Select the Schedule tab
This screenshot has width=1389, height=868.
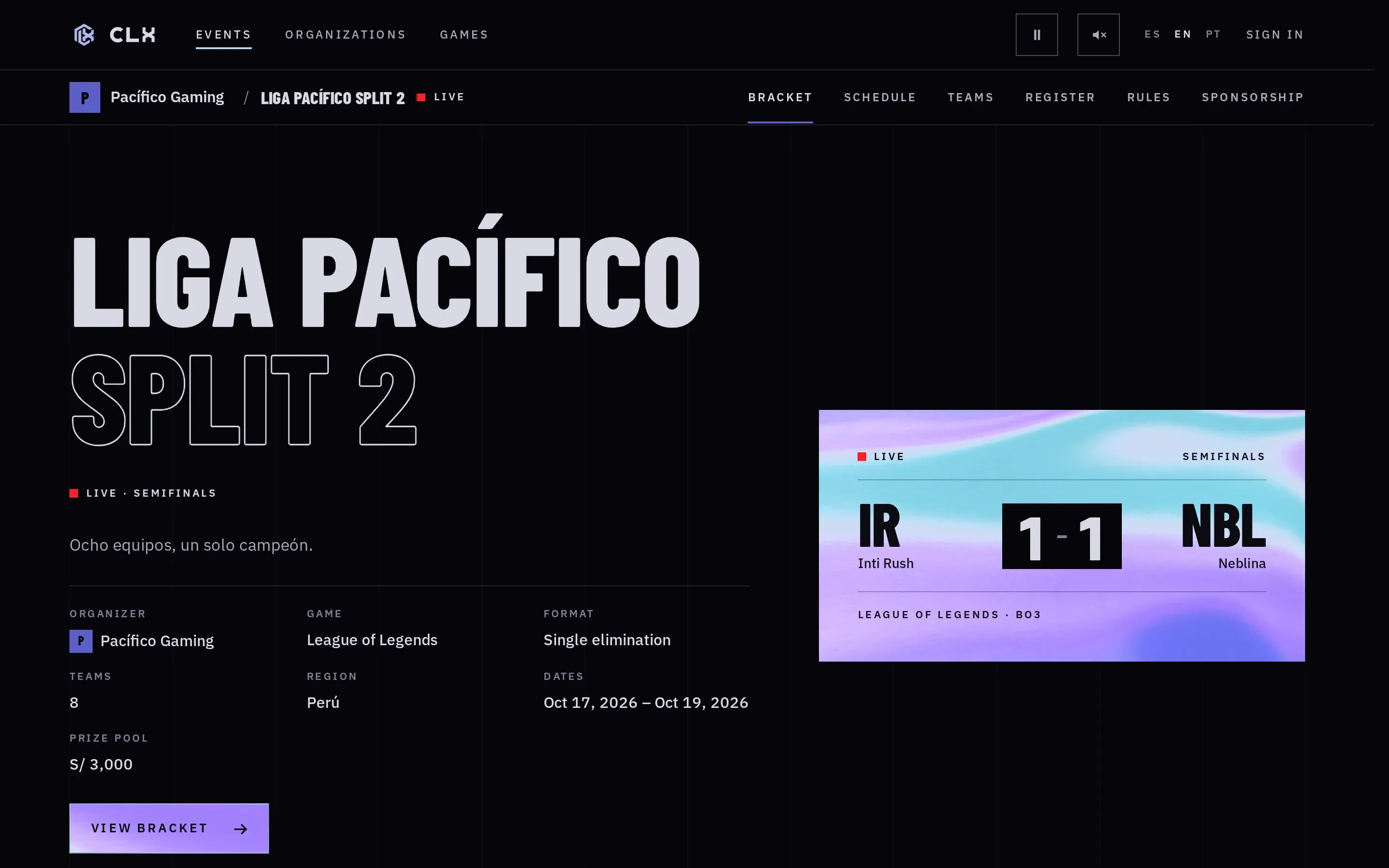[880, 97]
